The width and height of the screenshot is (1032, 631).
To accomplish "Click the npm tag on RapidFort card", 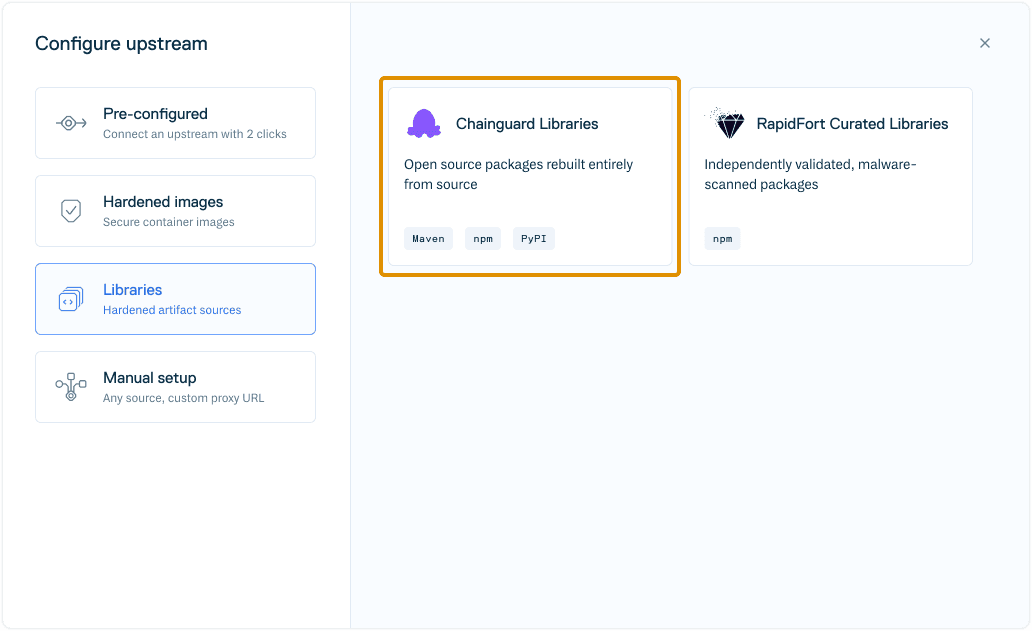I will click(723, 239).
